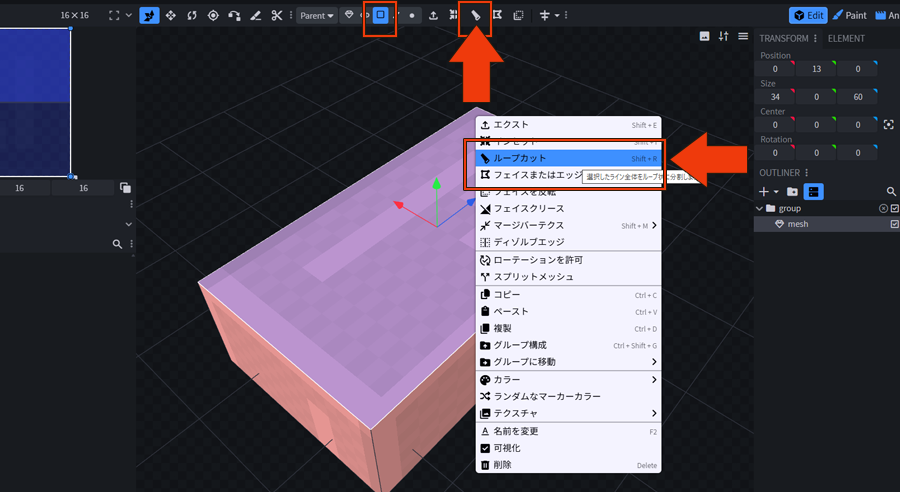900x492 pixels.
Task: Toggle visibility checkbox for group
Action: pyautogui.click(x=894, y=208)
